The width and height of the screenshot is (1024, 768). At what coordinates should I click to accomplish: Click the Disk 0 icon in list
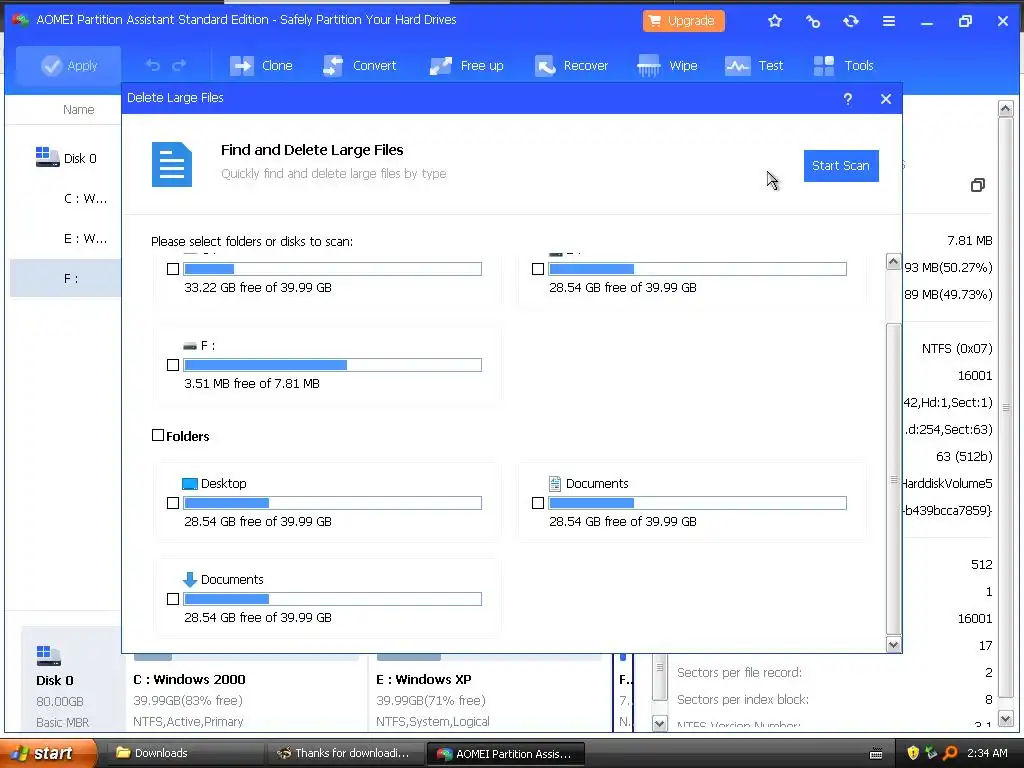[x=47, y=157]
